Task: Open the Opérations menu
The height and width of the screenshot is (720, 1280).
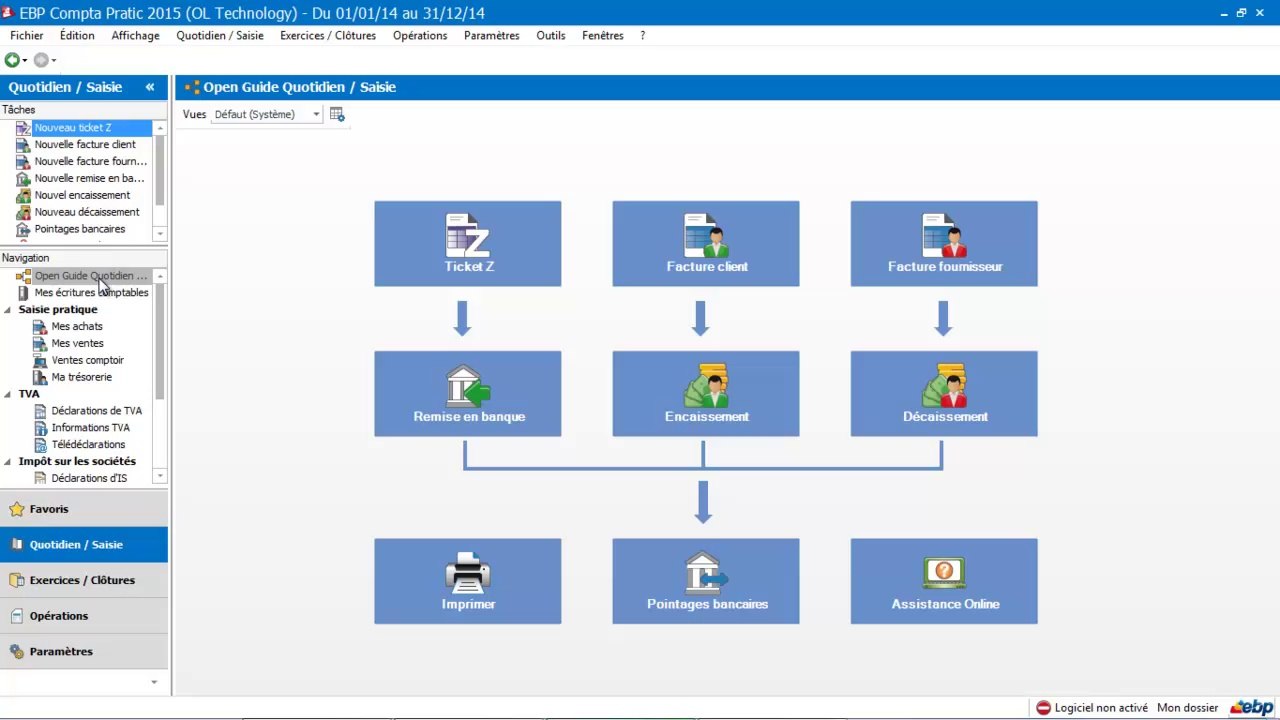Action: tap(420, 36)
